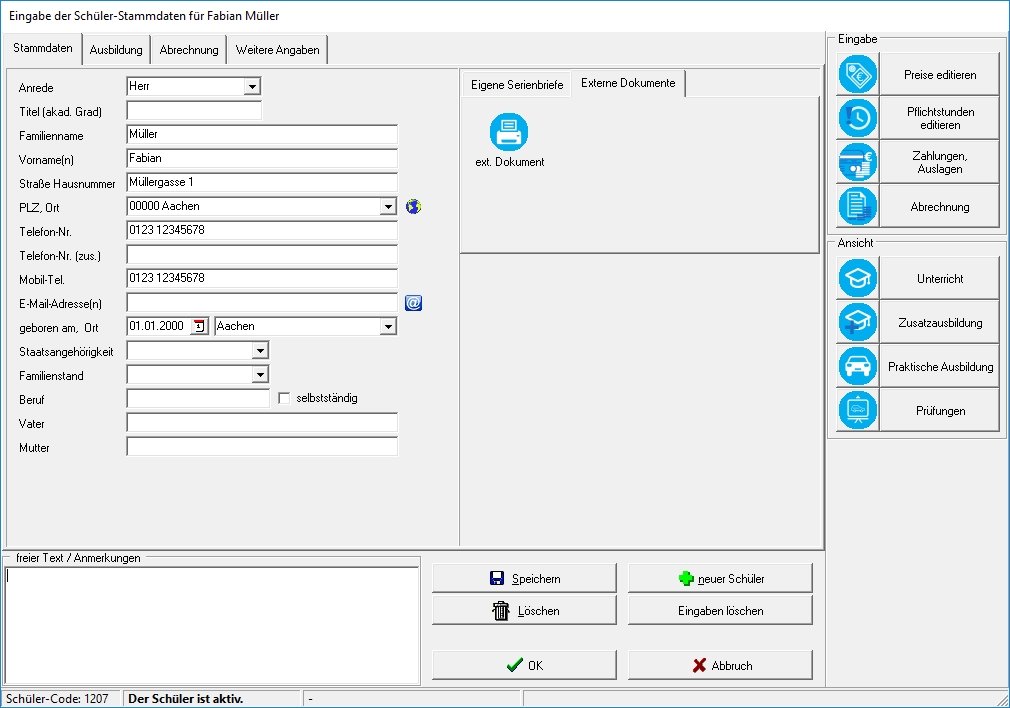Click the red X icon on Abbruch

[x=699, y=665]
